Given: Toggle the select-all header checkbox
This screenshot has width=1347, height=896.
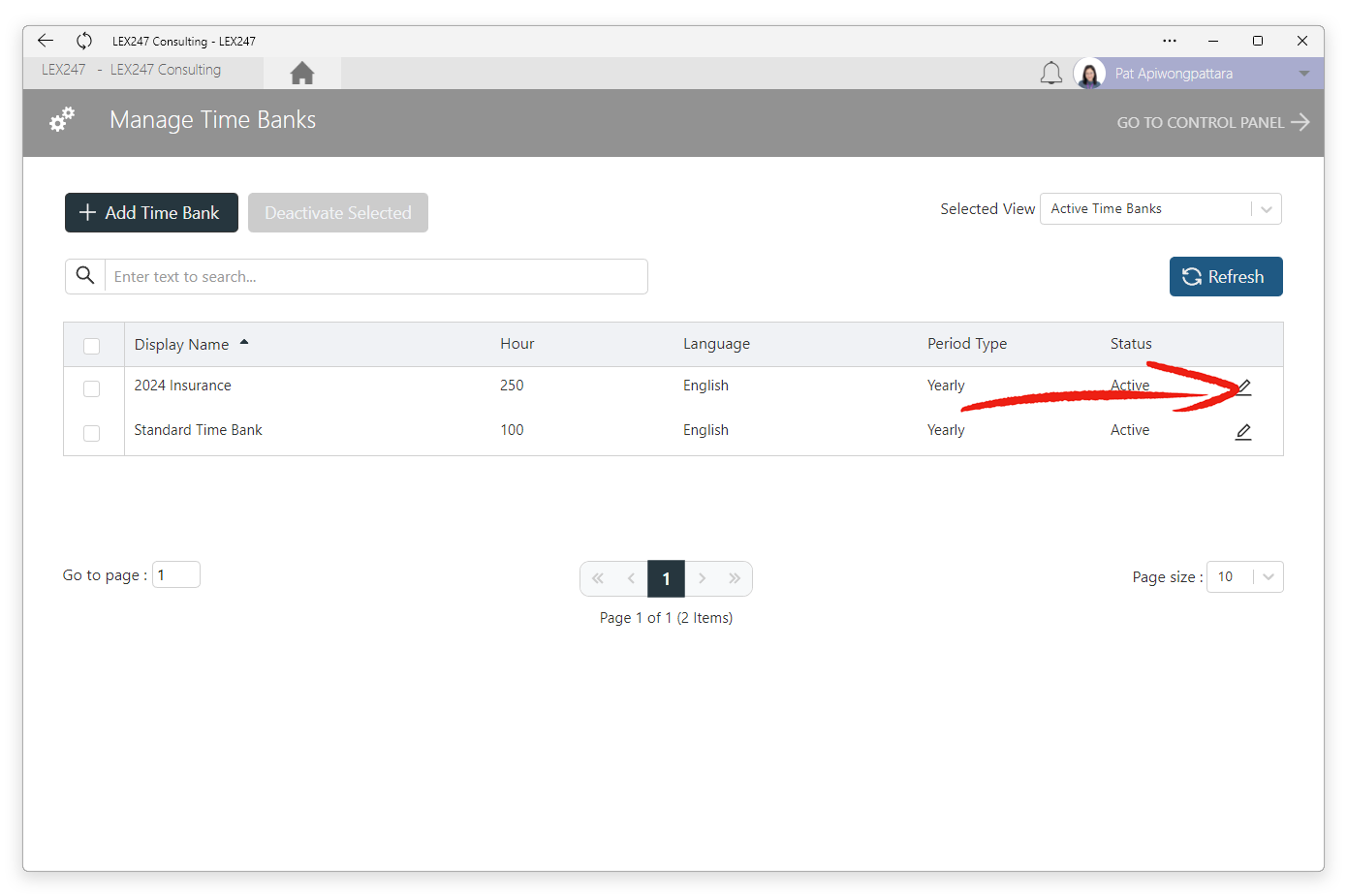Looking at the screenshot, I should coord(92,346).
